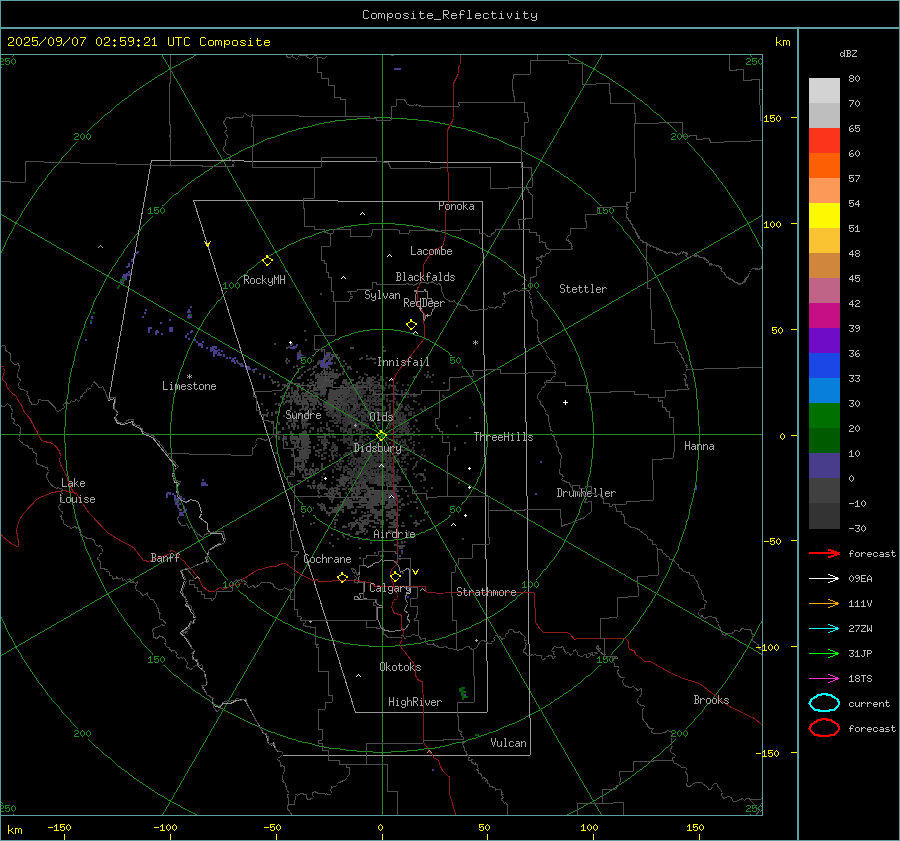
Task: Click the km unit label at top right
Action: click(x=782, y=42)
